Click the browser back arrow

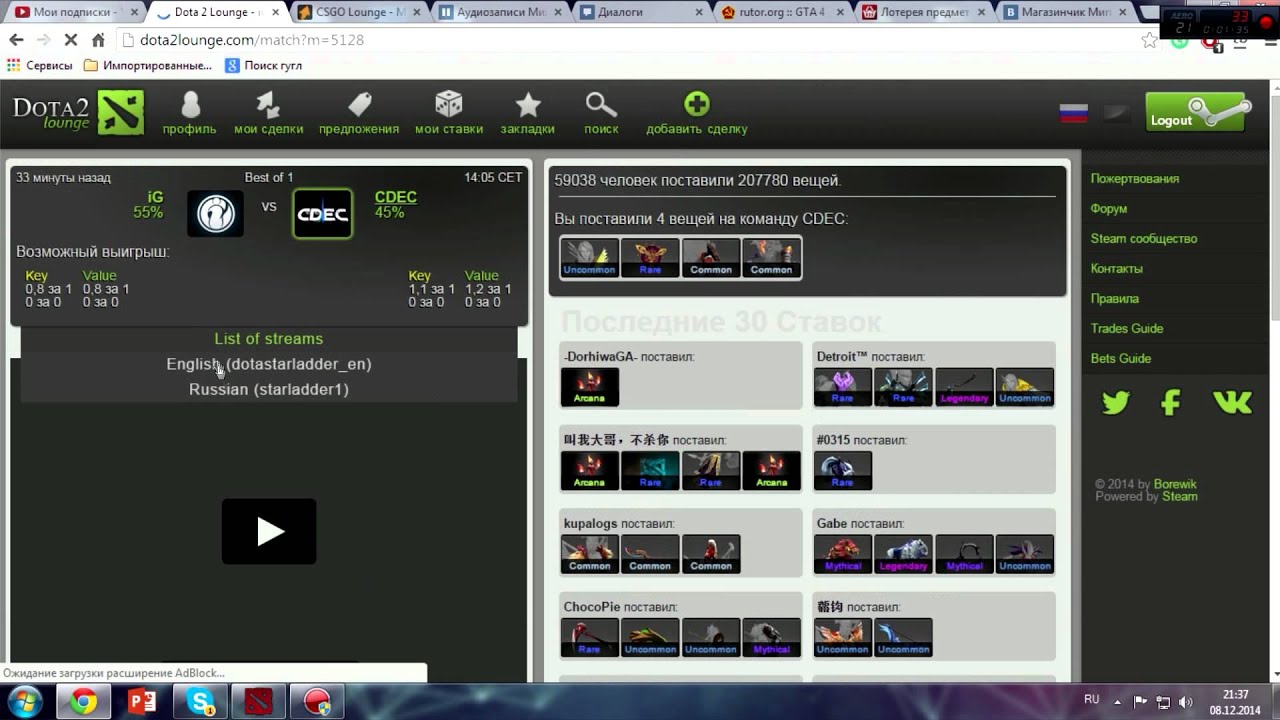pyautogui.click(x=16, y=40)
